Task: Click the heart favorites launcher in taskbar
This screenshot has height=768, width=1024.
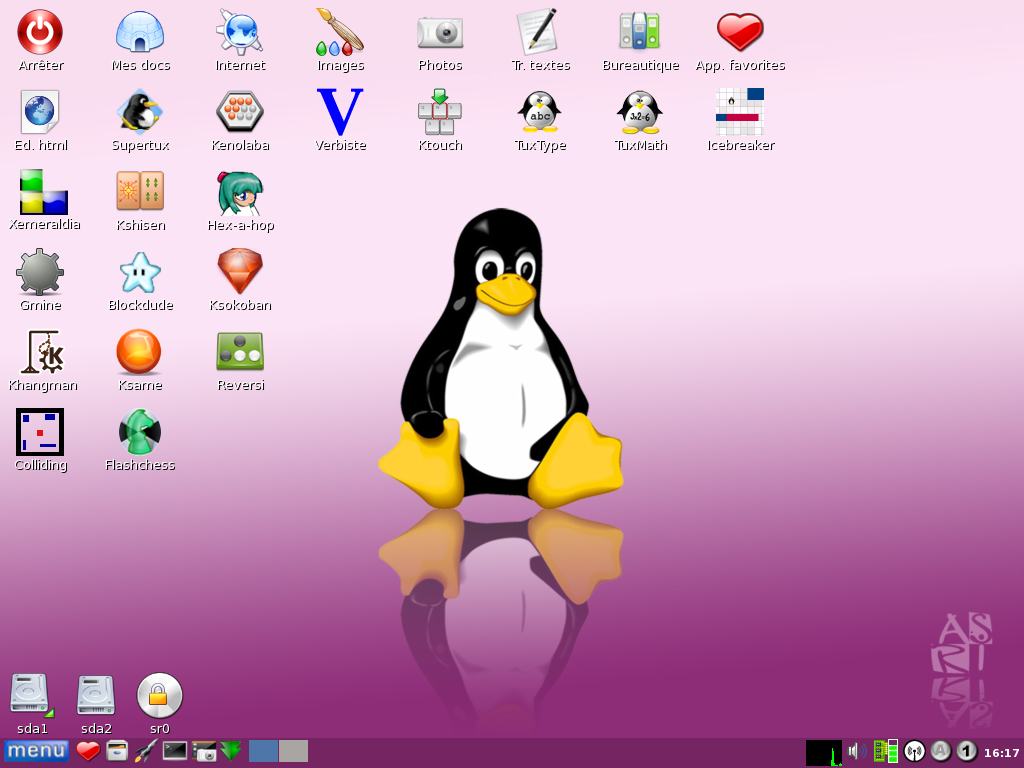Action: (x=88, y=751)
